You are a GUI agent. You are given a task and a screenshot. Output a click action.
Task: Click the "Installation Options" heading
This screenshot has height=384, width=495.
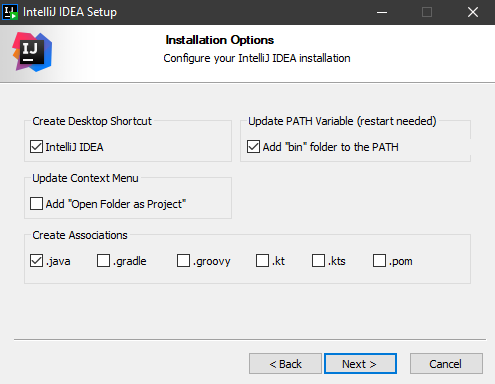pyautogui.click(x=220, y=40)
